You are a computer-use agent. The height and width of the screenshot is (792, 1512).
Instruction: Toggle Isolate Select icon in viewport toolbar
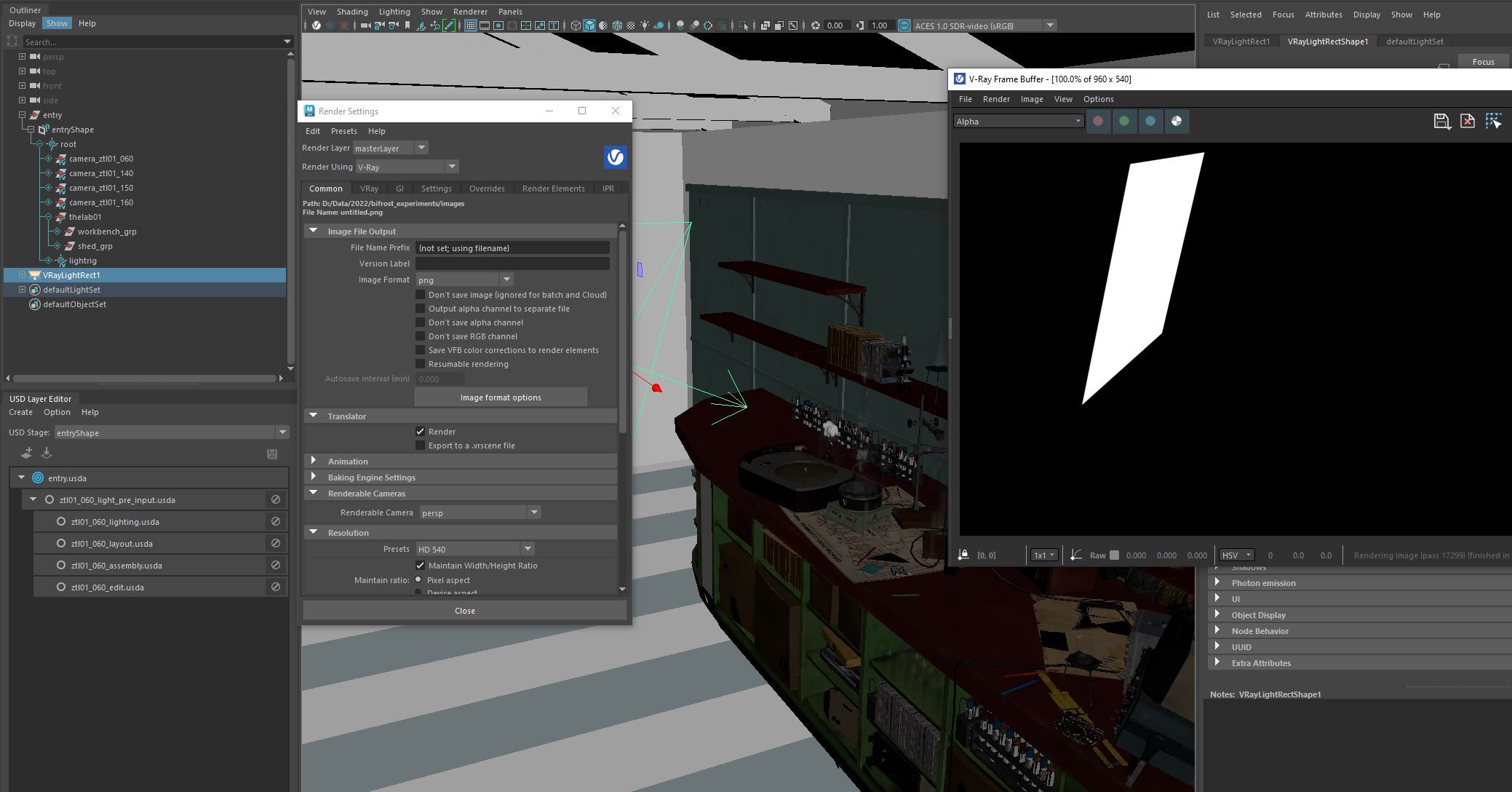[743, 25]
